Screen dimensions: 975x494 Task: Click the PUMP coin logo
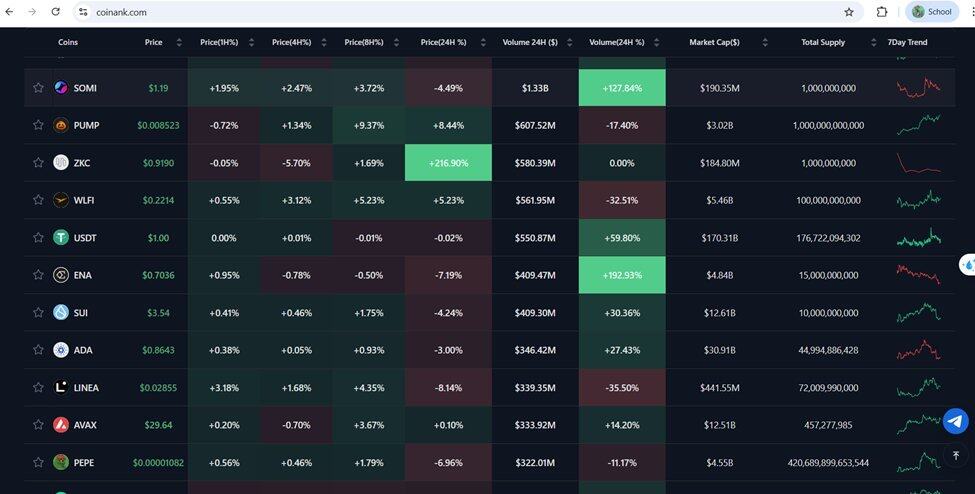tap(61, 125)
